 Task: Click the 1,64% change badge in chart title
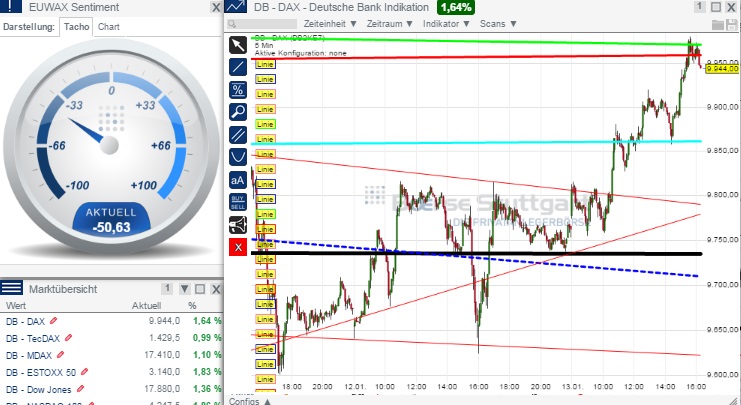click(x=456, y=7)
